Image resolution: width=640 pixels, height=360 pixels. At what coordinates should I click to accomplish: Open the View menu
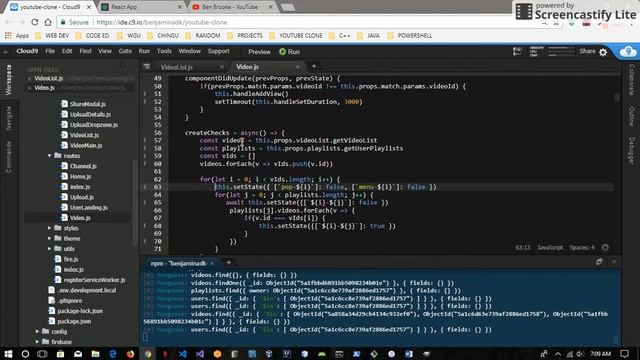coord(104,51)
